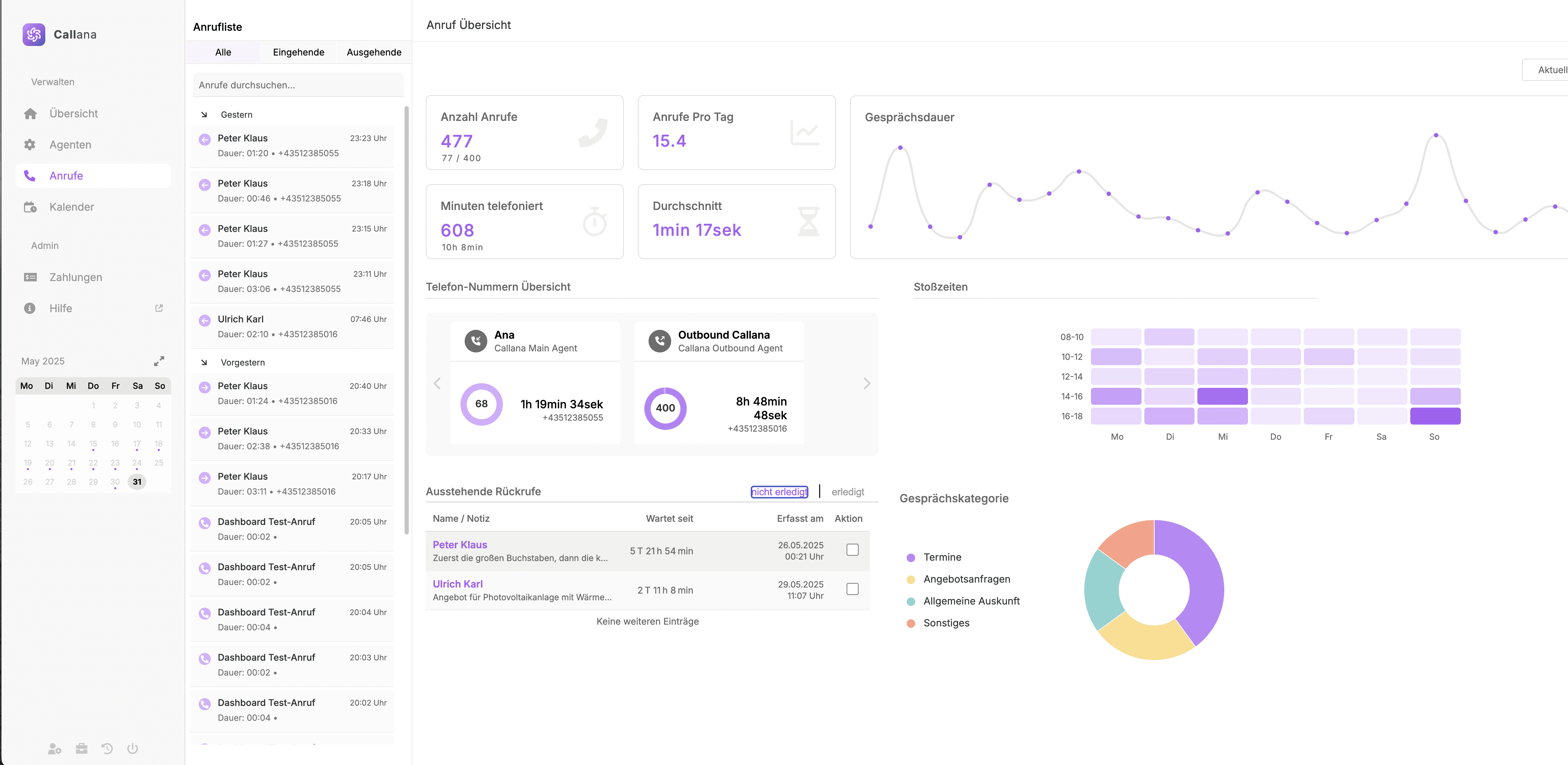Click the hourglass icon in Durchschnitt card

(808, 222)
